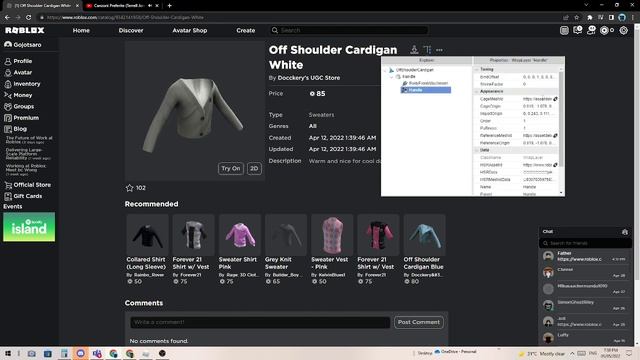640x360 pixels.
Task: Focus the Roblox search field
Action: [349, 30]
